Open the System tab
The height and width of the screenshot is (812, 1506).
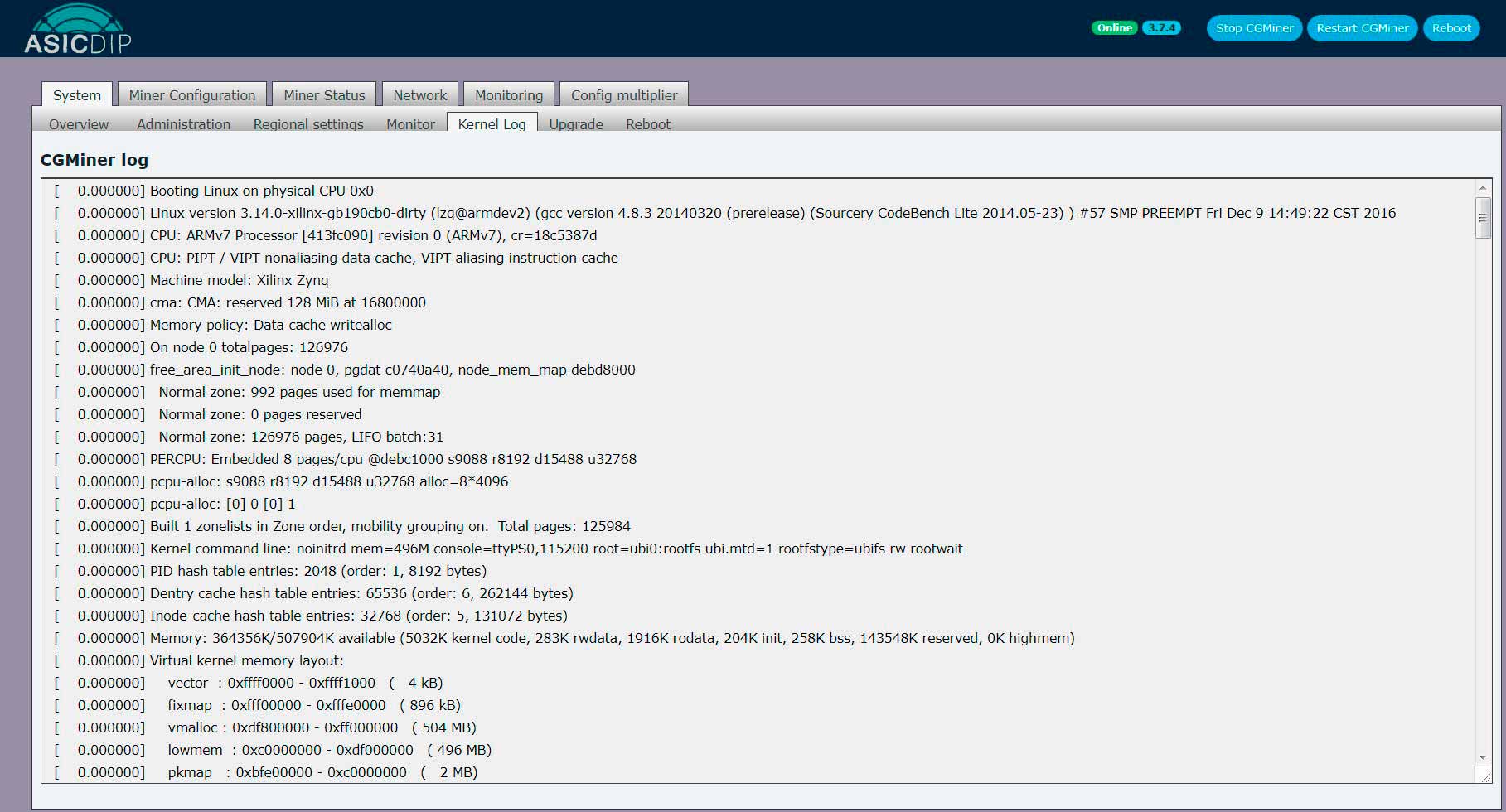[77, 95]
